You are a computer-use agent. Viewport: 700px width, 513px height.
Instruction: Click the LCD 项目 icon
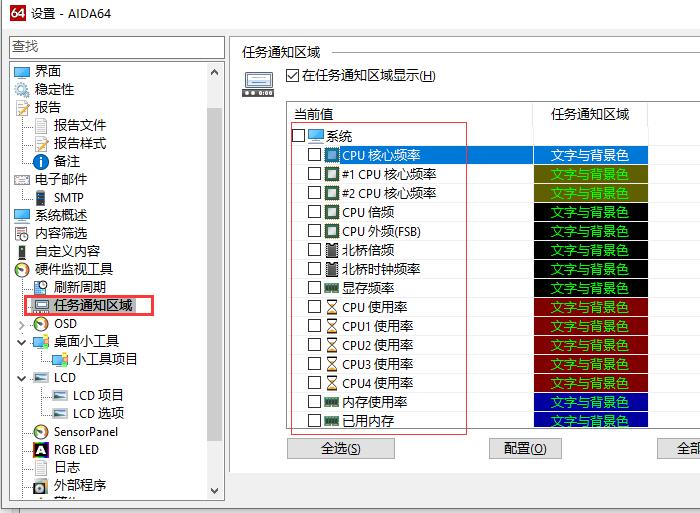point(60,396)
